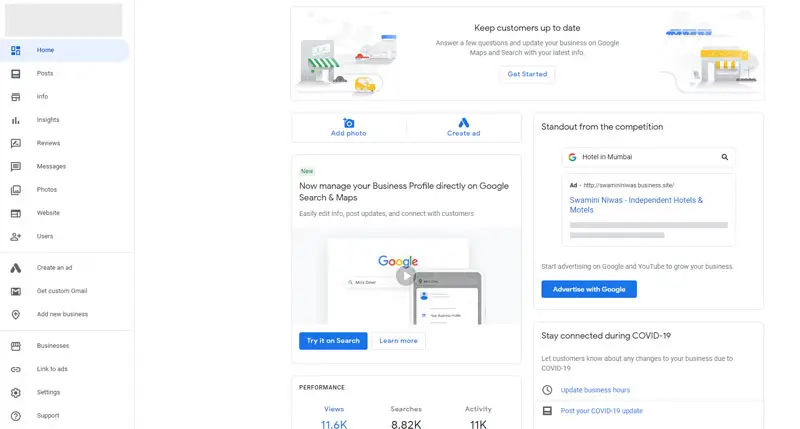This screenshot has width=800, height=429.
Task: Click the chain Link to ads icon
Action: coord(16,369)
